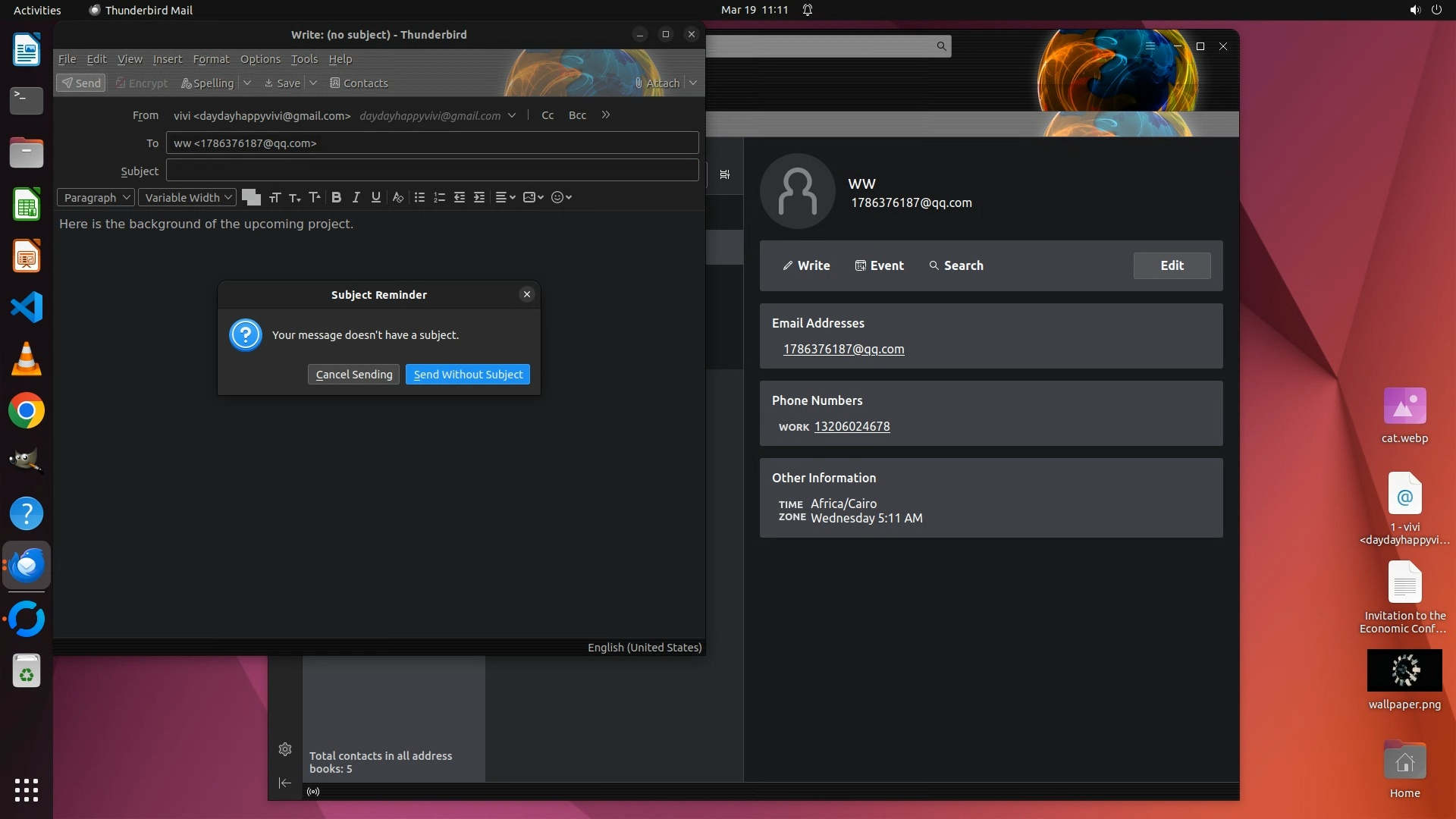Open the Options menu
This screenshot has width=1456, height=819.
coord(260,59)
